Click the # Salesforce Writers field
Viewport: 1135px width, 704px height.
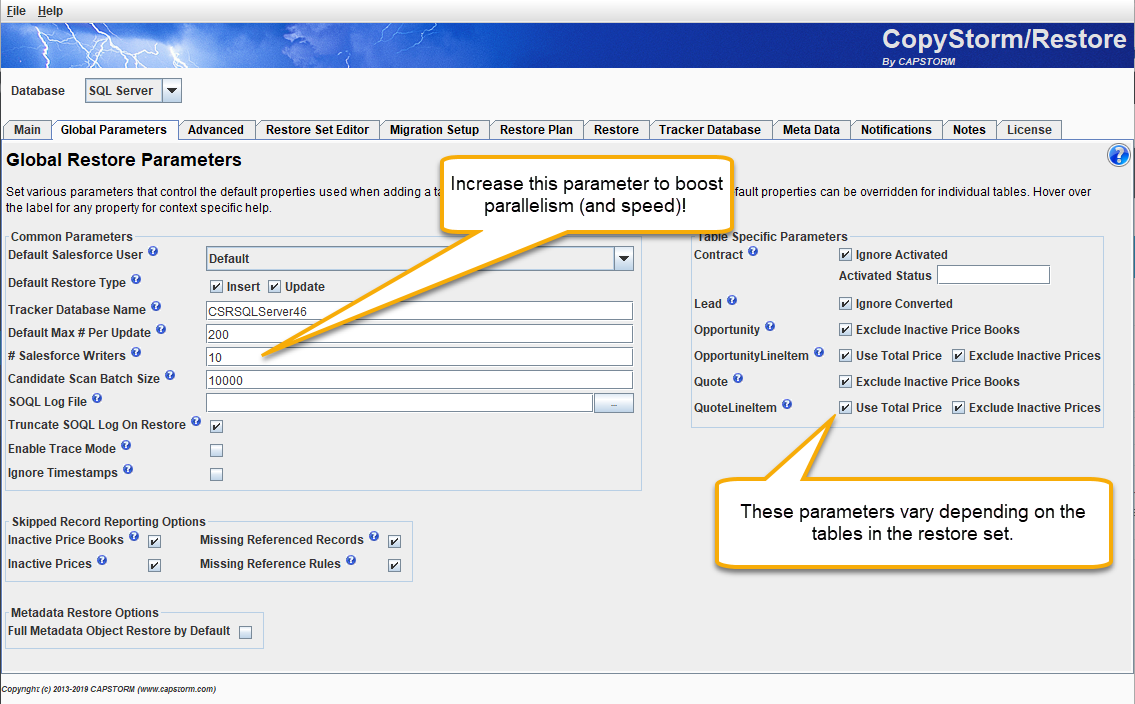click(x=419, y=357)
